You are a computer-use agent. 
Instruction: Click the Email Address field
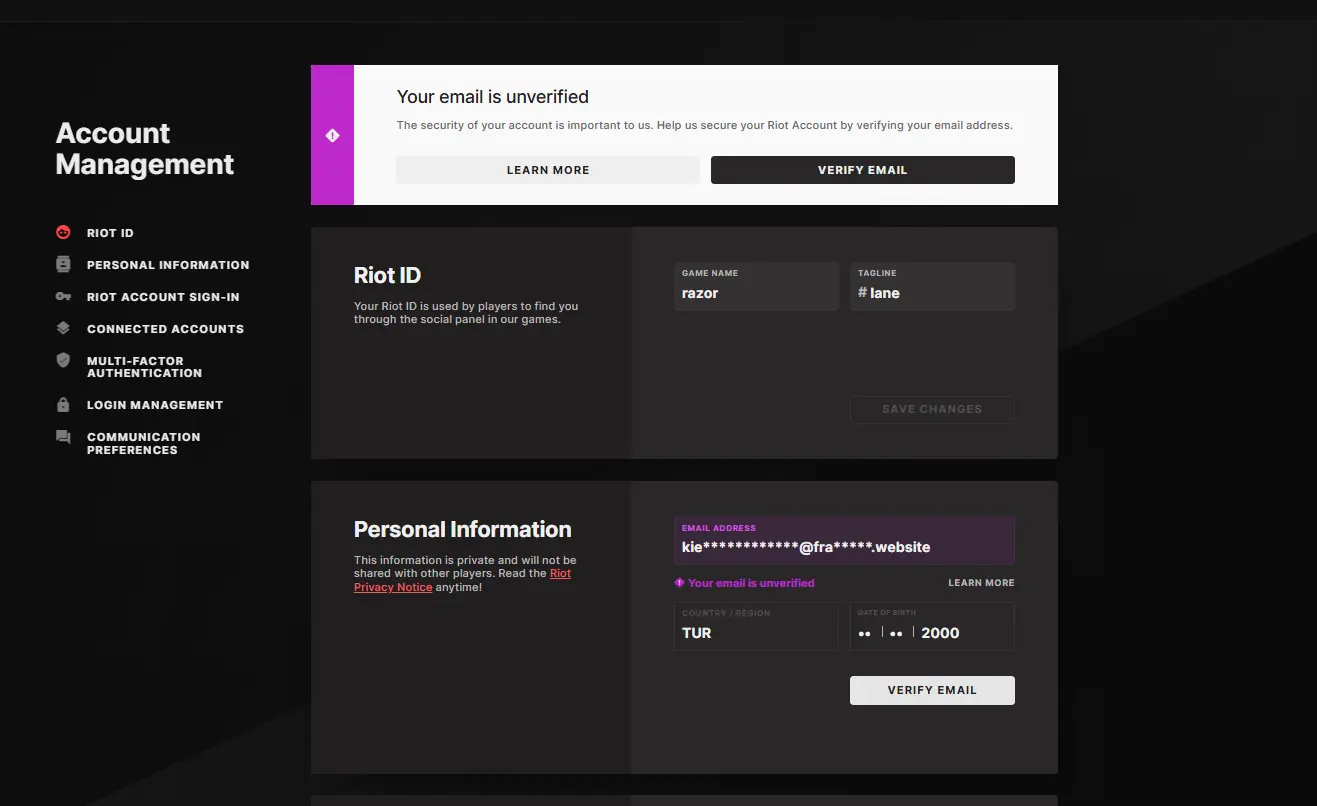point(844,541)
